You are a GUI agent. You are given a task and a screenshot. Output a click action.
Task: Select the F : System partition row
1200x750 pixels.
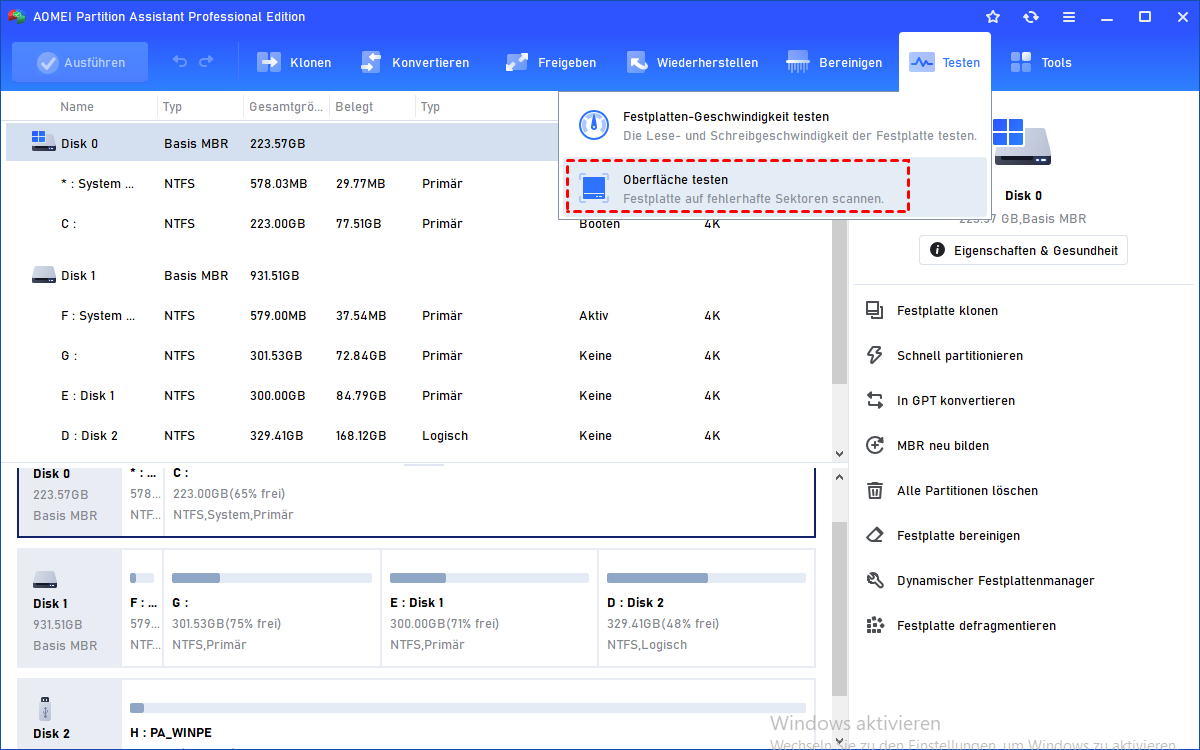coord(418,316)
